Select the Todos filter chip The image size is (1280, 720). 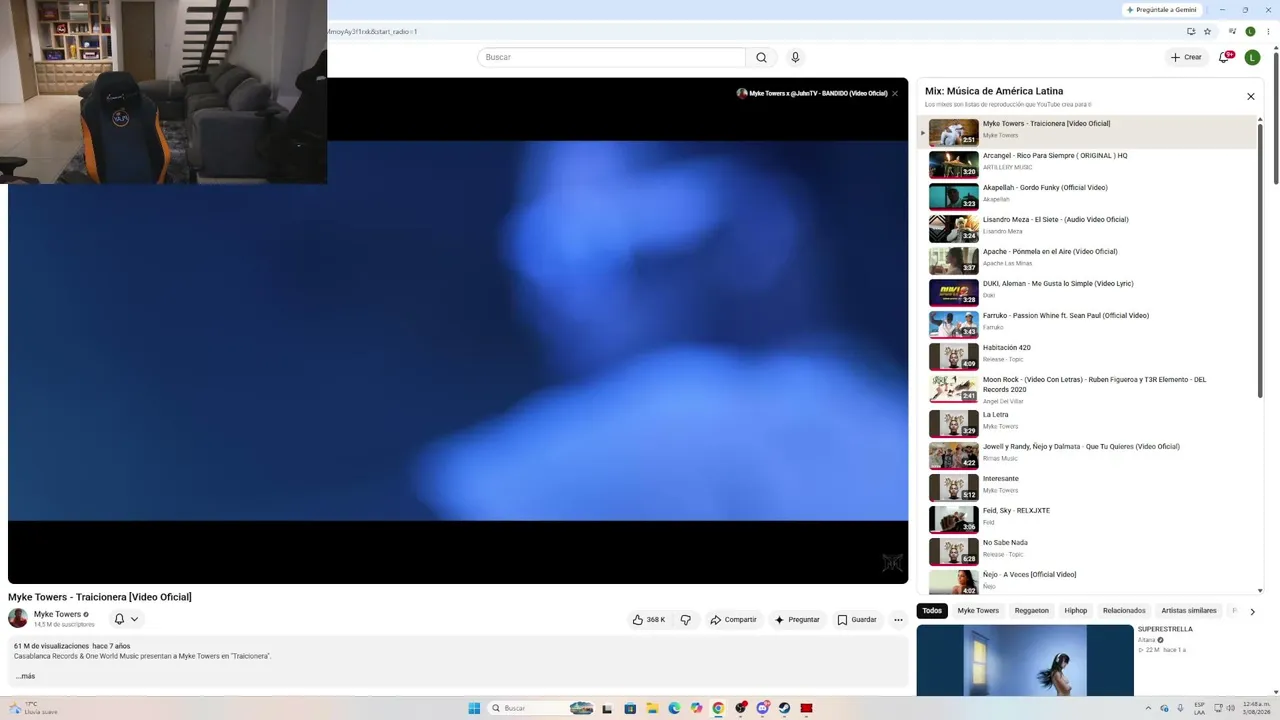click(x=932, y=611)
